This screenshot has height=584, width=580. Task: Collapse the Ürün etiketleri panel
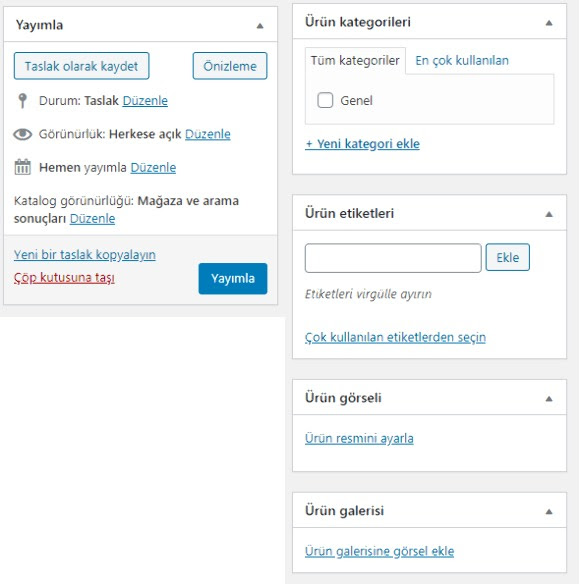549,214
